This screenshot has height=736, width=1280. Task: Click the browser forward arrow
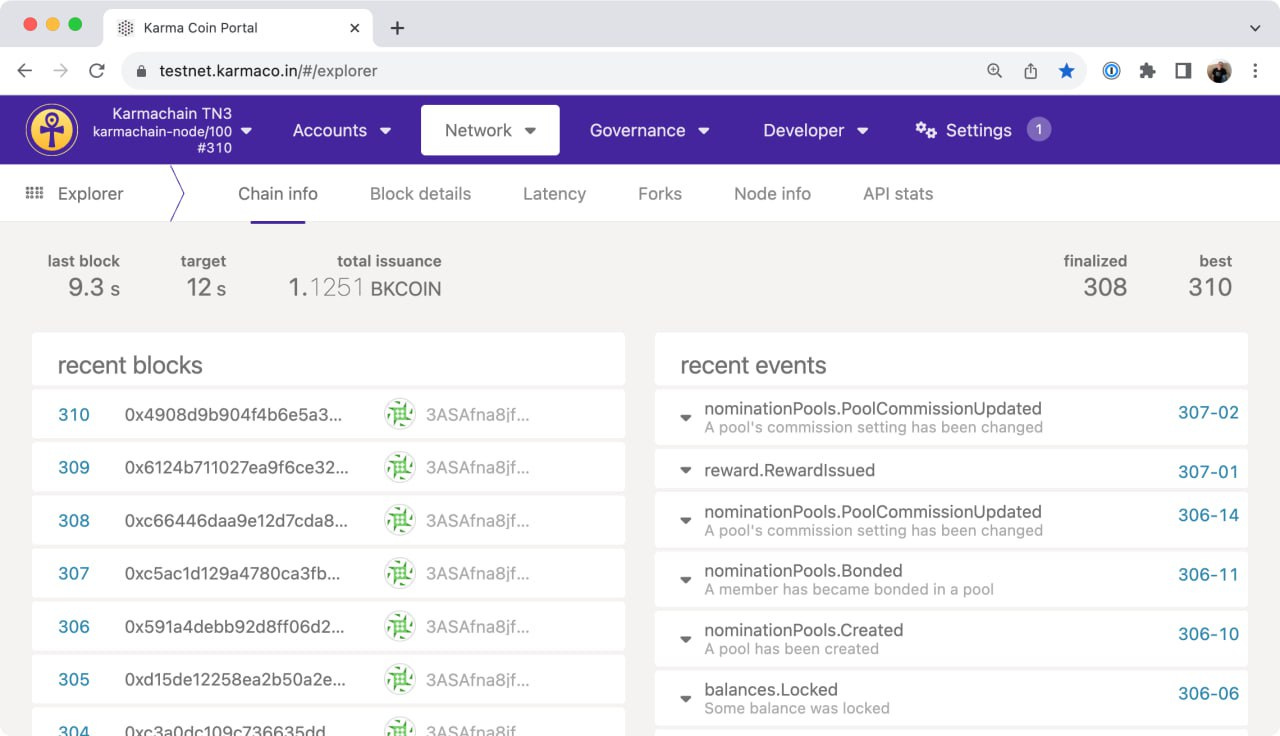tap(61, 71)
